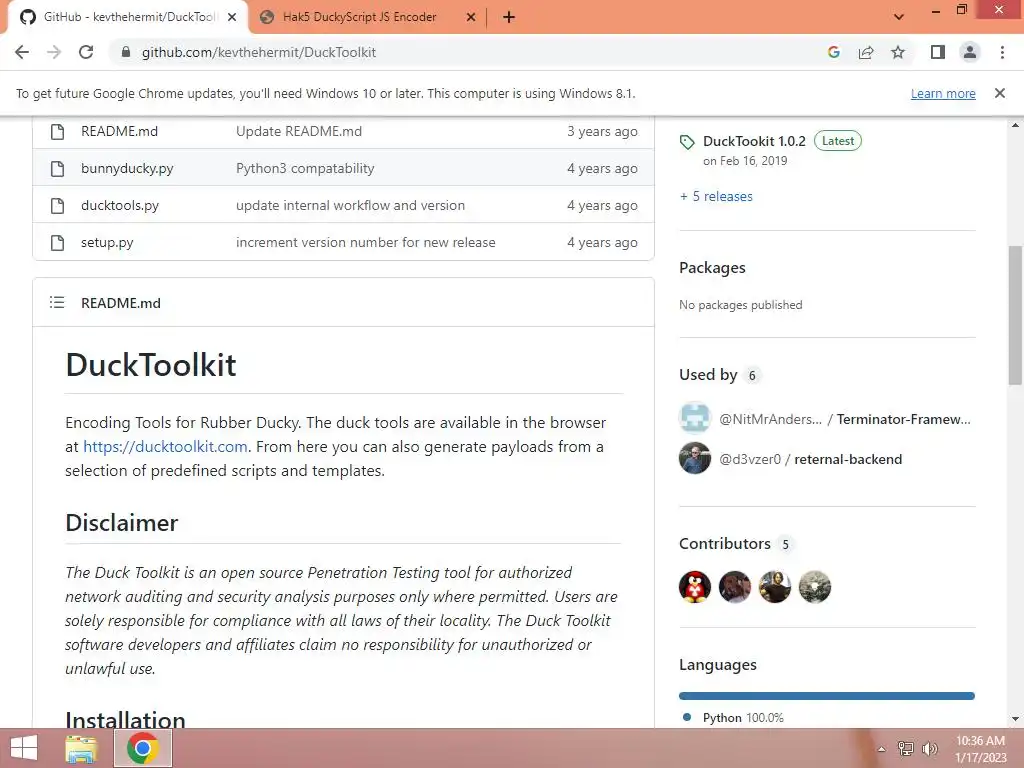This screenshot has height=768, width=1024.
Task: Click the third contributor avatar
Action: (x=775, y=586)
